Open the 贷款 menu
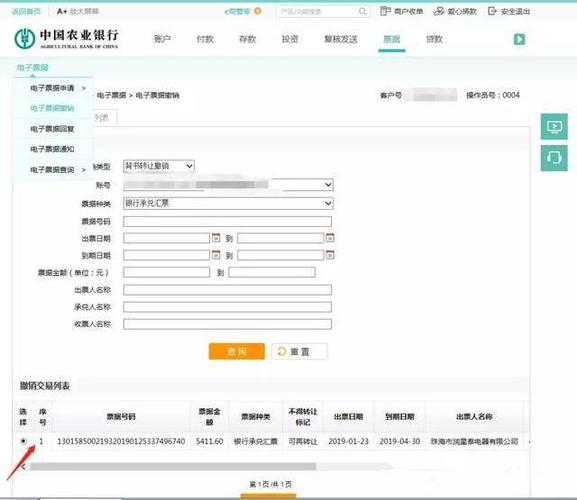Screen dimensions: 577x500 [434, 39]
